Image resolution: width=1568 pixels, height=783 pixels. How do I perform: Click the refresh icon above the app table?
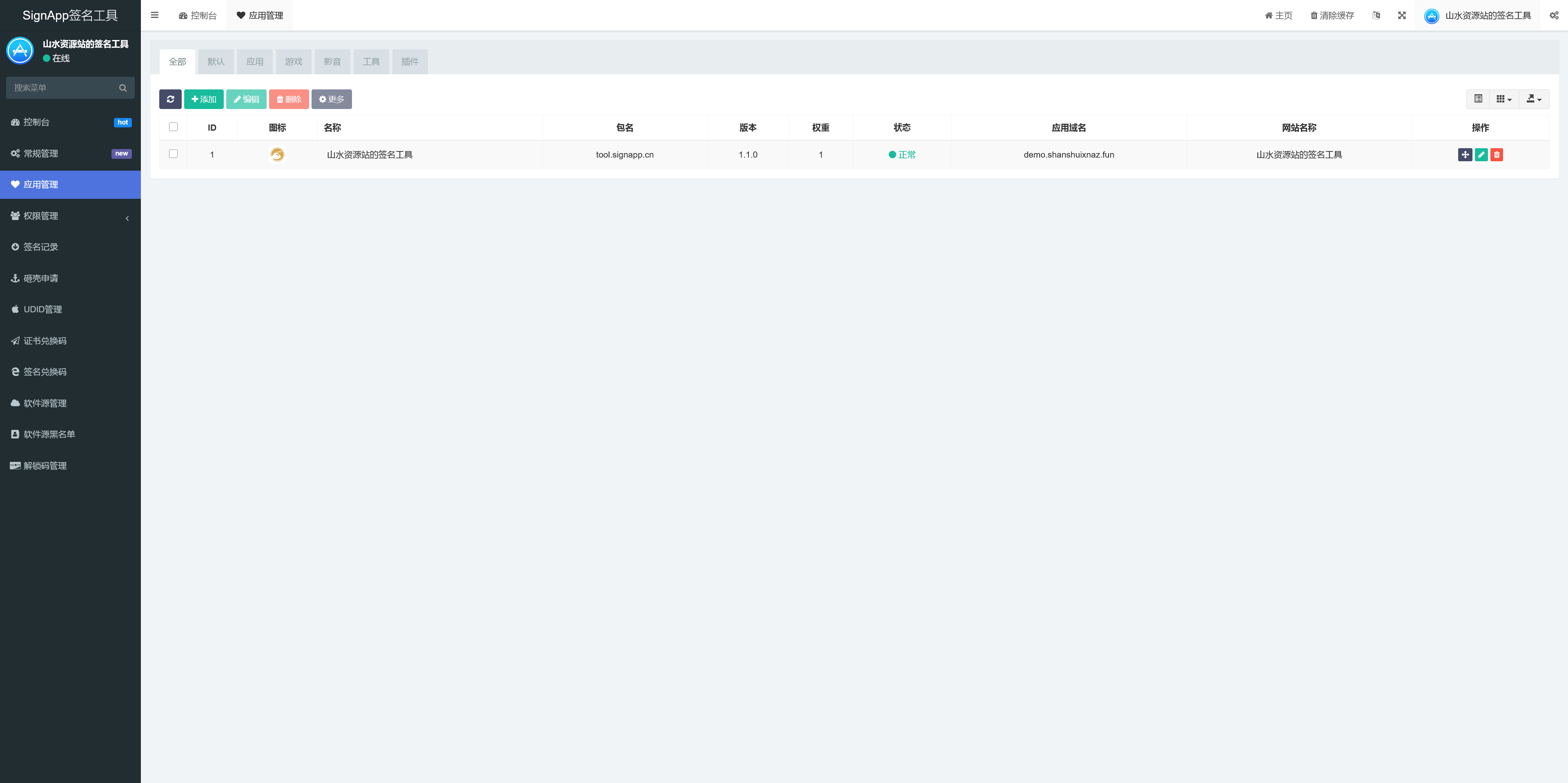(170, 99)
